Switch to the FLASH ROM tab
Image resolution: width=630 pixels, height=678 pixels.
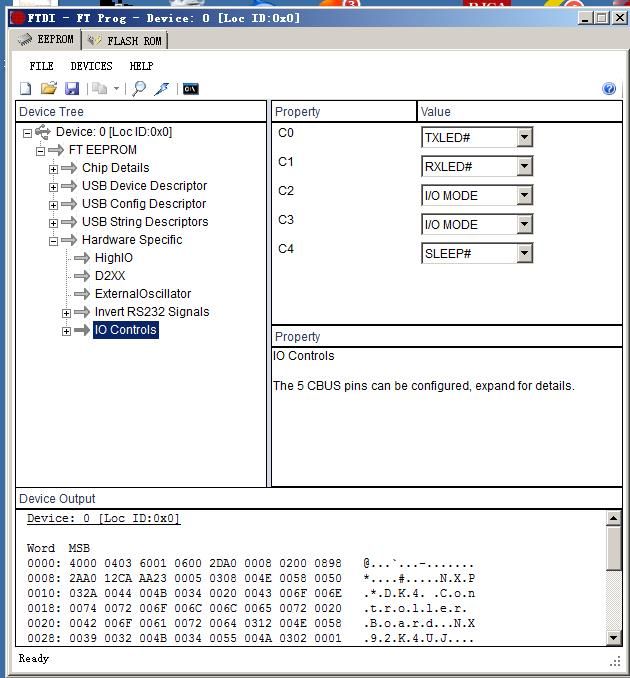(x=125, y=41)
